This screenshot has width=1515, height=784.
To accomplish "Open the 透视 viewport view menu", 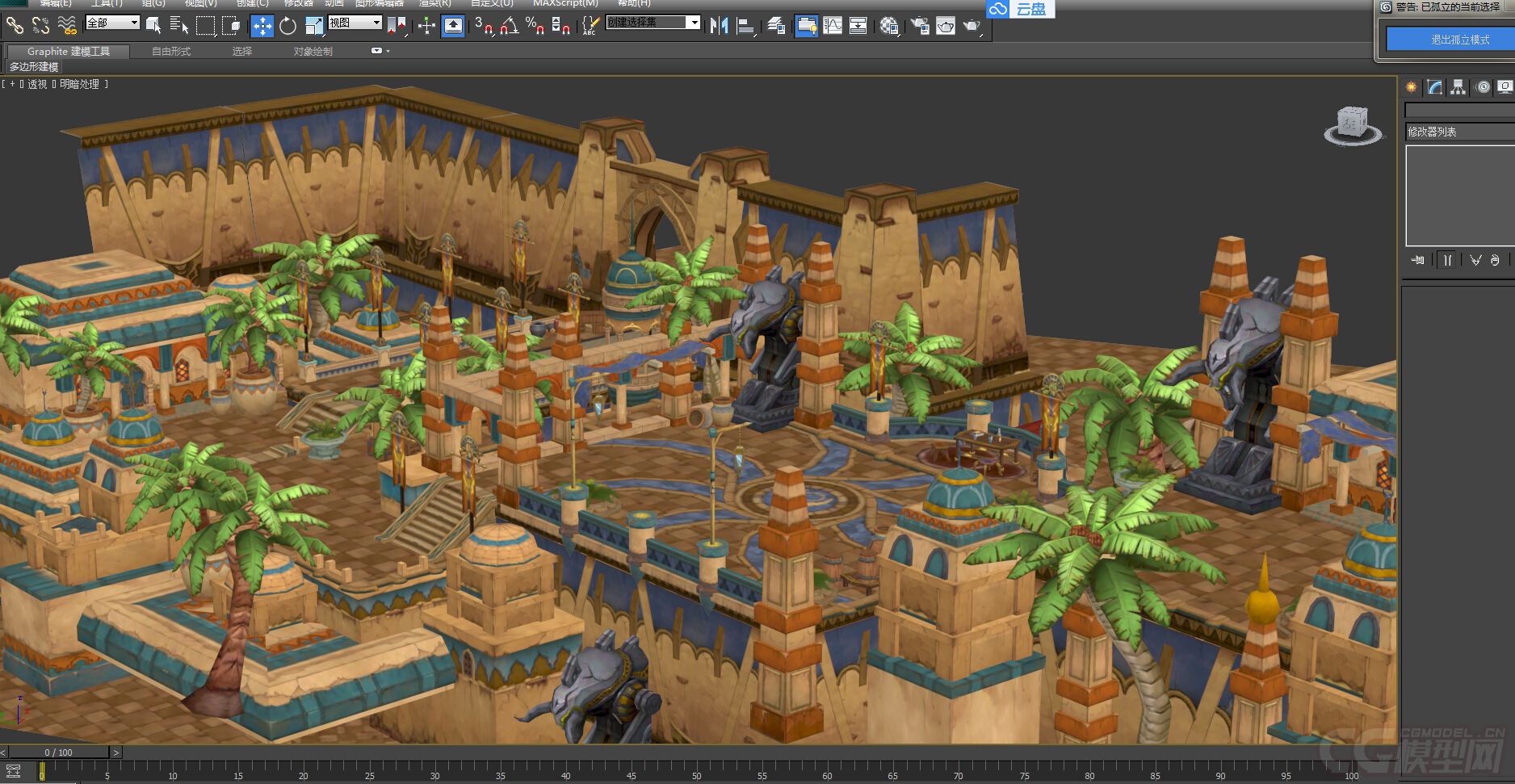I will (37, 84).
